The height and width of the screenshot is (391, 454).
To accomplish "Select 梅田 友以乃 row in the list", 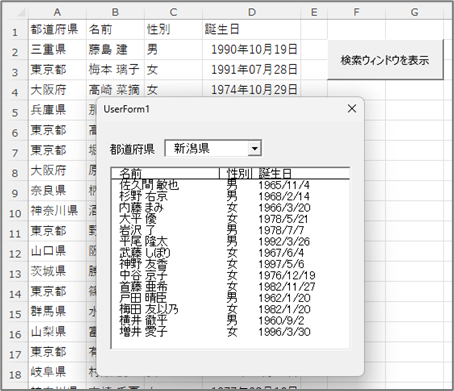I will [x=230, y=309].
